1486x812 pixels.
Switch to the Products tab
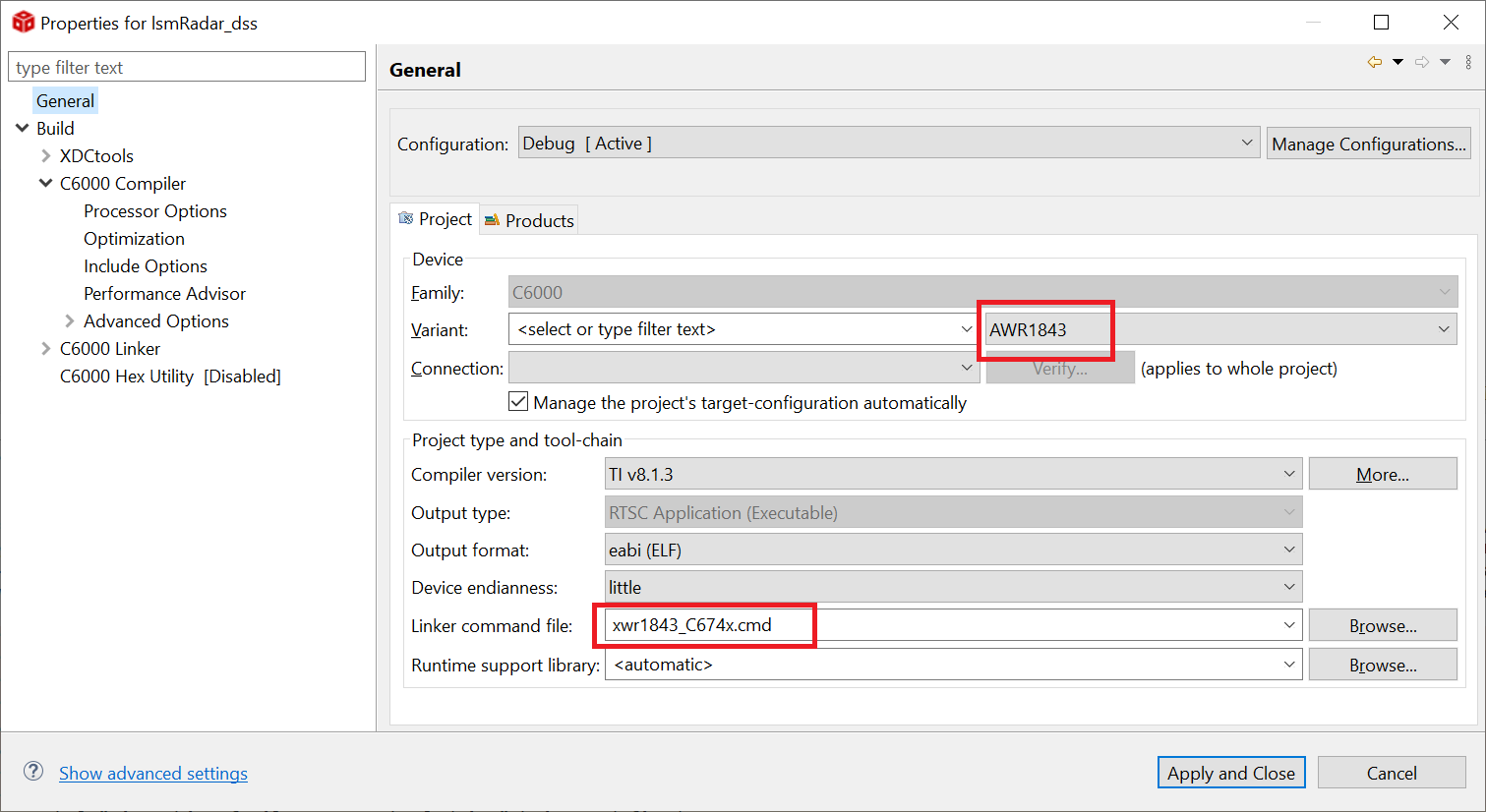coord(538,219)
